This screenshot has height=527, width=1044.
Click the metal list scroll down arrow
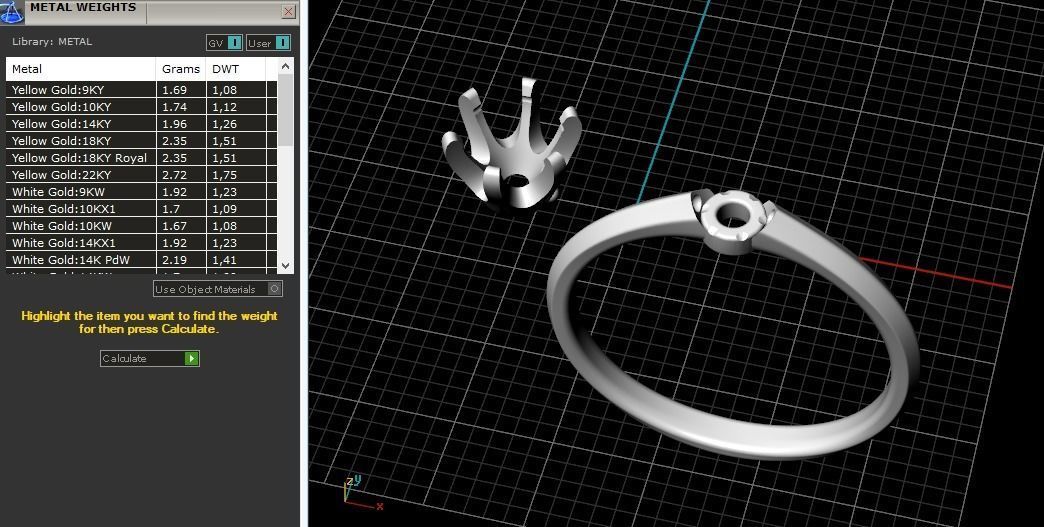pyautogui.click(x=286, y=265)
